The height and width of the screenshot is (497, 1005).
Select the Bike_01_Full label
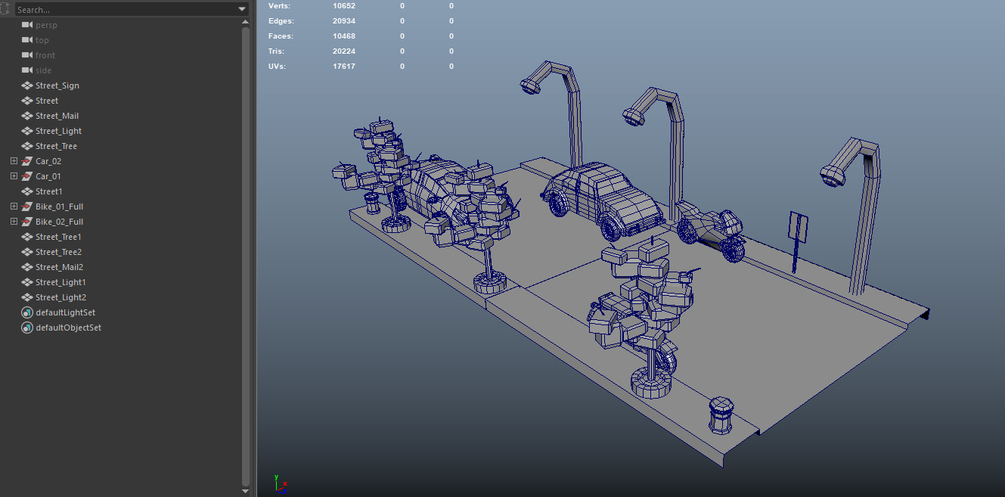pyautogui.click(x=59, y=206)
